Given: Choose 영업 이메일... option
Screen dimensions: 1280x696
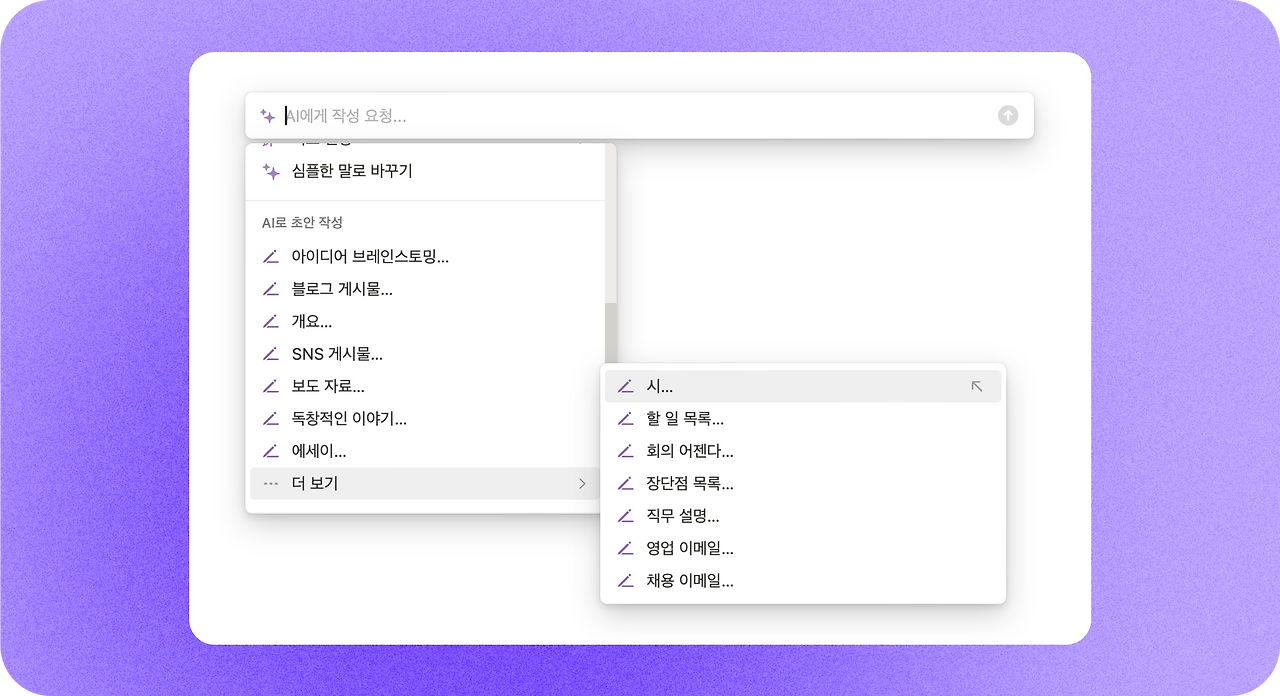Looking at the screenshot, I should [803, 548].
